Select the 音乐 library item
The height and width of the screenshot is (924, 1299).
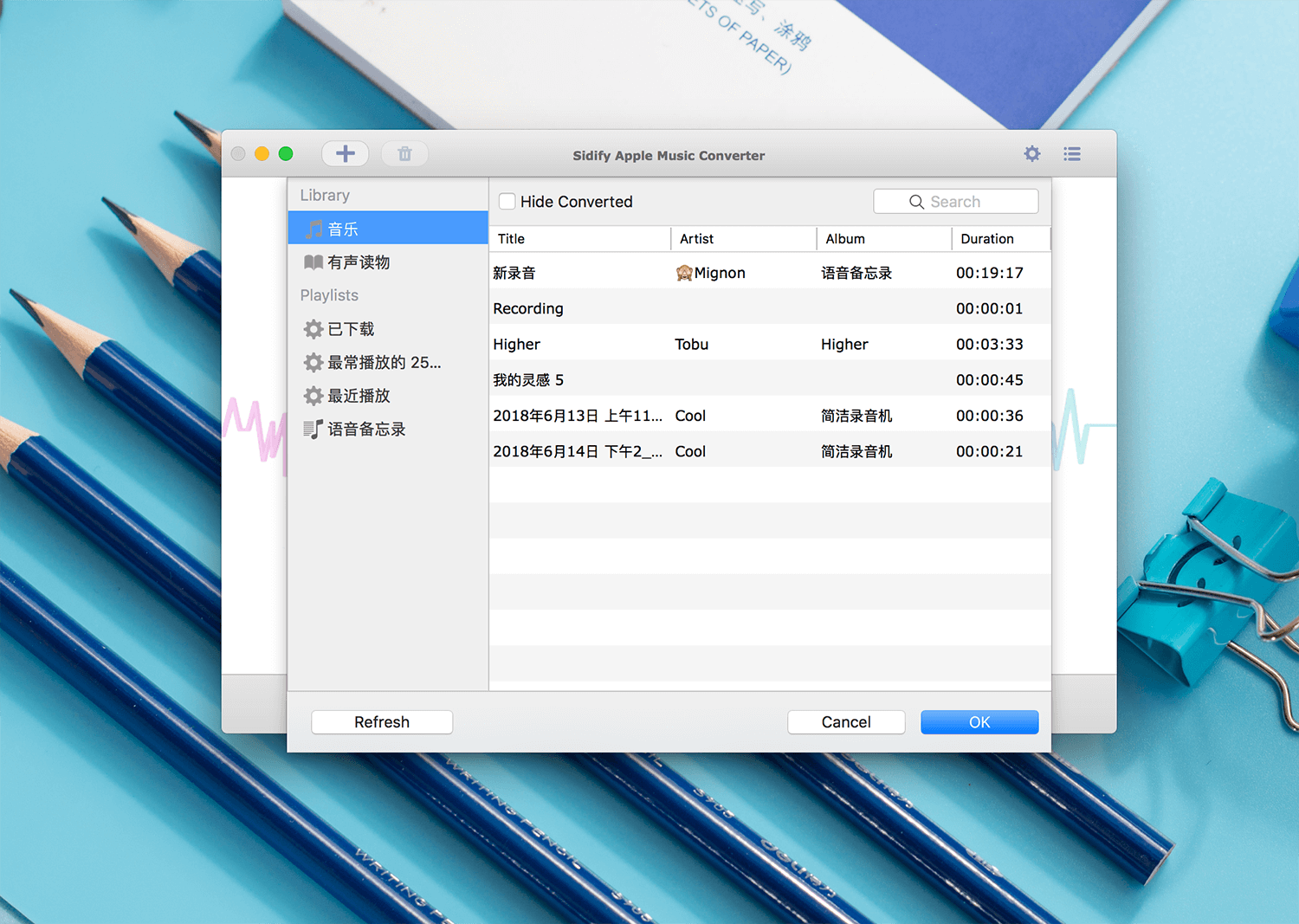pos(388,229)
